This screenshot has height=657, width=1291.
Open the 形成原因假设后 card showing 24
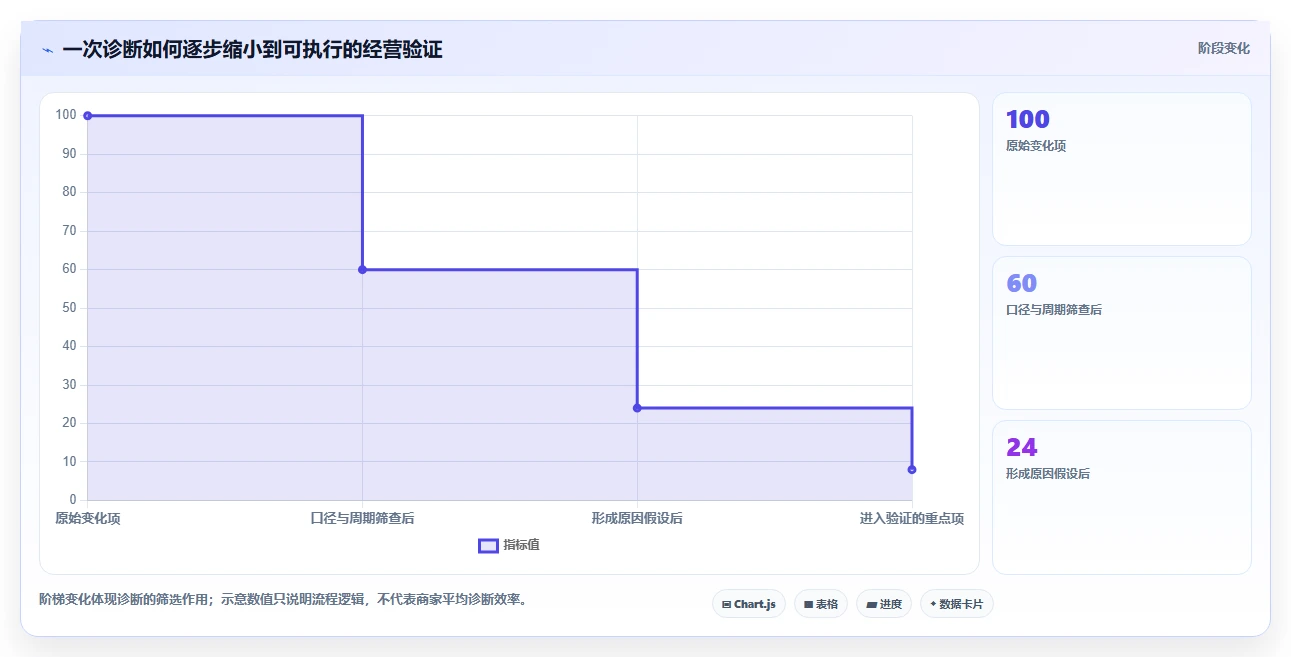1121,497
